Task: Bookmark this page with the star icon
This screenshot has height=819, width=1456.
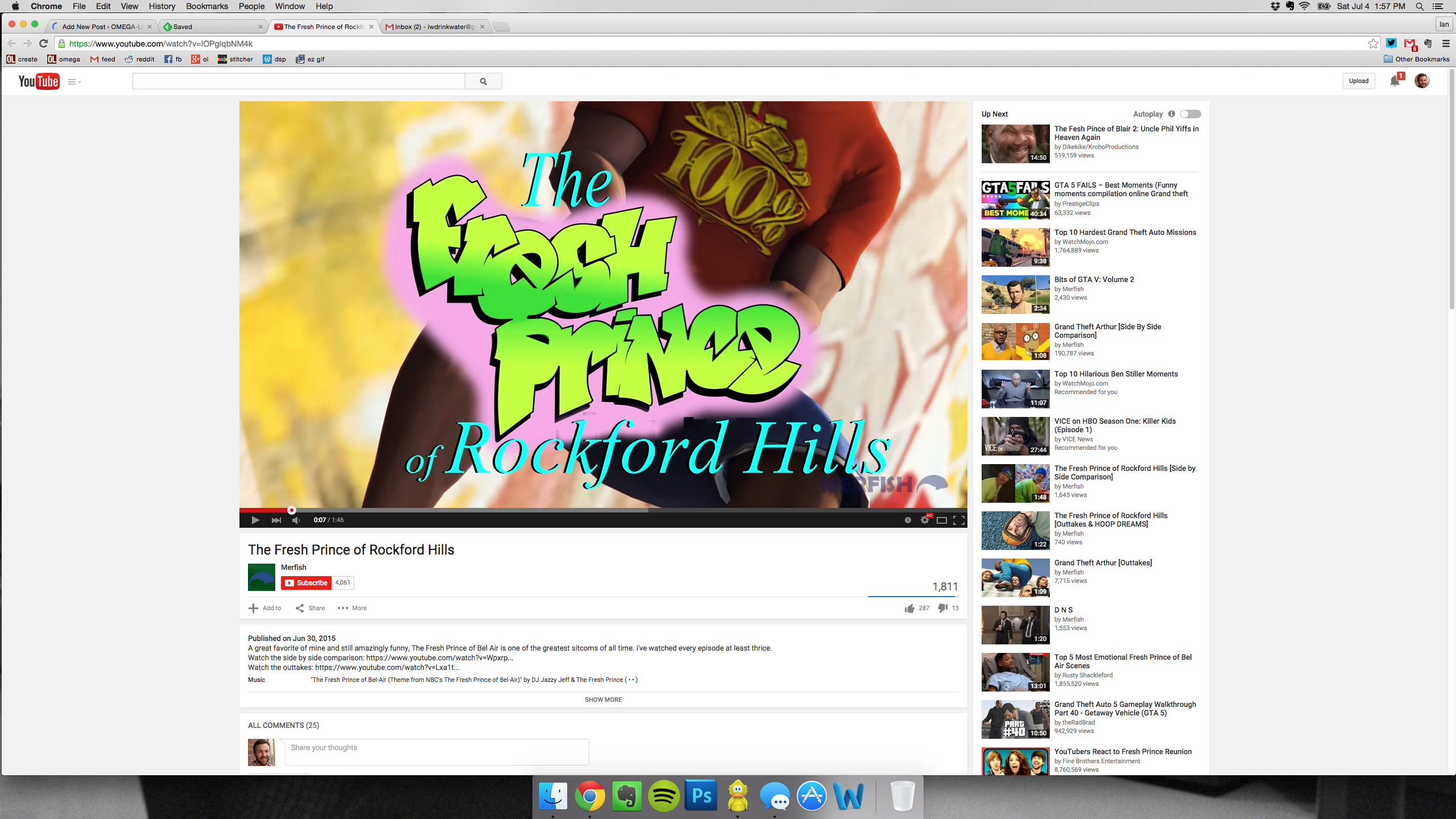Action: [1374, 43]
